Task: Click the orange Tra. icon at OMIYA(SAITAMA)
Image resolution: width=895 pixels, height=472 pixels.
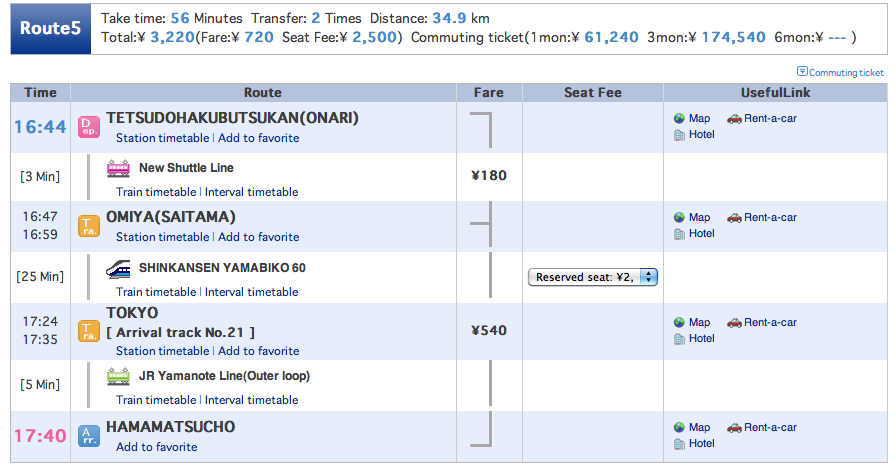Action: (88, 227)
